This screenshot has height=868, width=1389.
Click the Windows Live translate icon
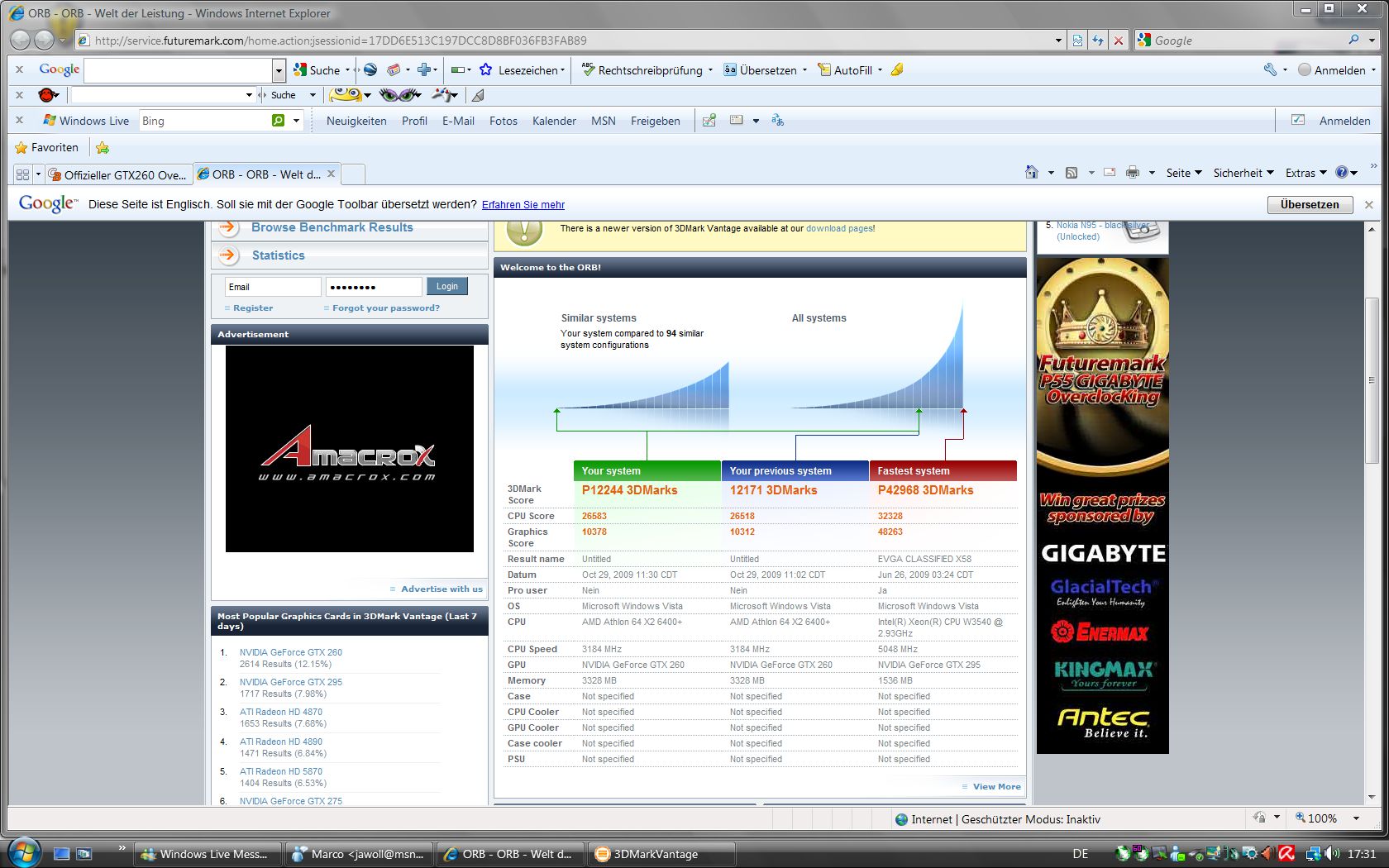tap(778, 121)
